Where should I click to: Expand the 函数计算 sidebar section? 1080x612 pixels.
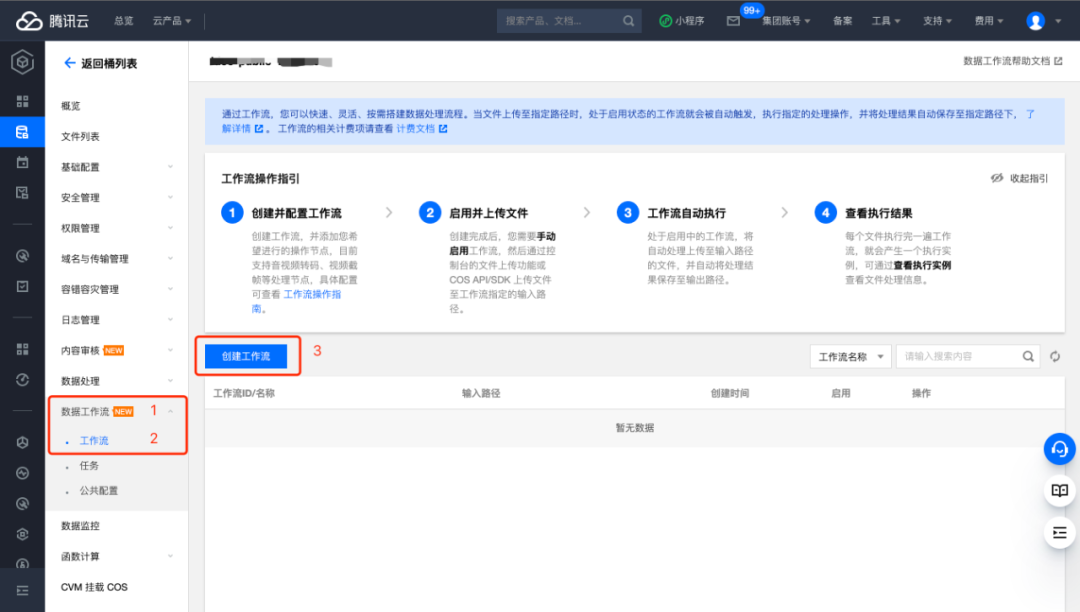point(116,556)
